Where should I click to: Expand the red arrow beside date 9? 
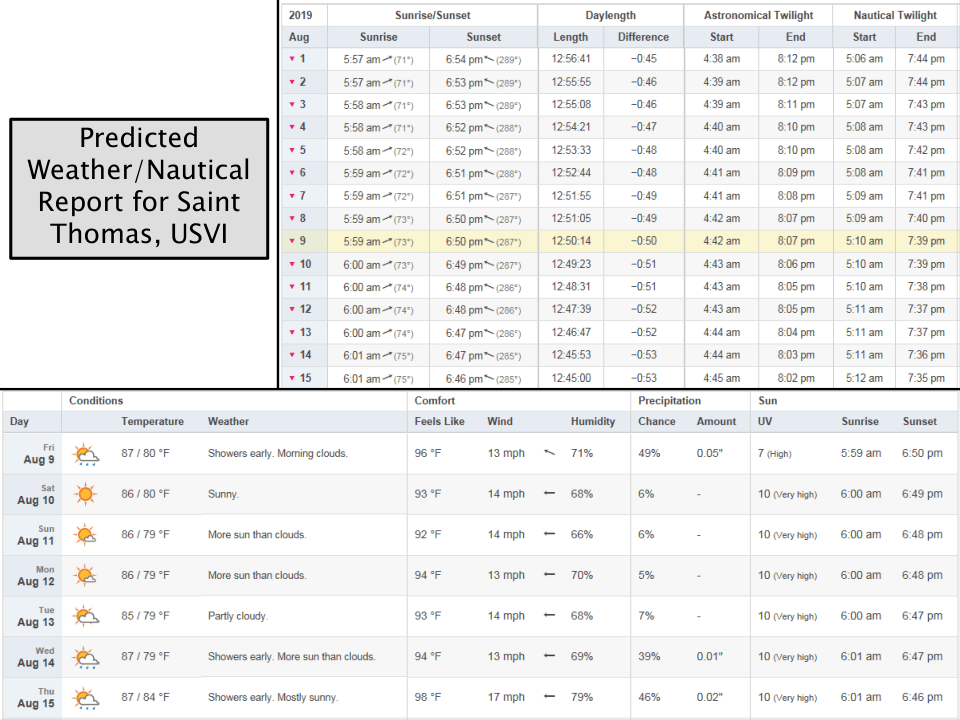(x=292, y=241)
